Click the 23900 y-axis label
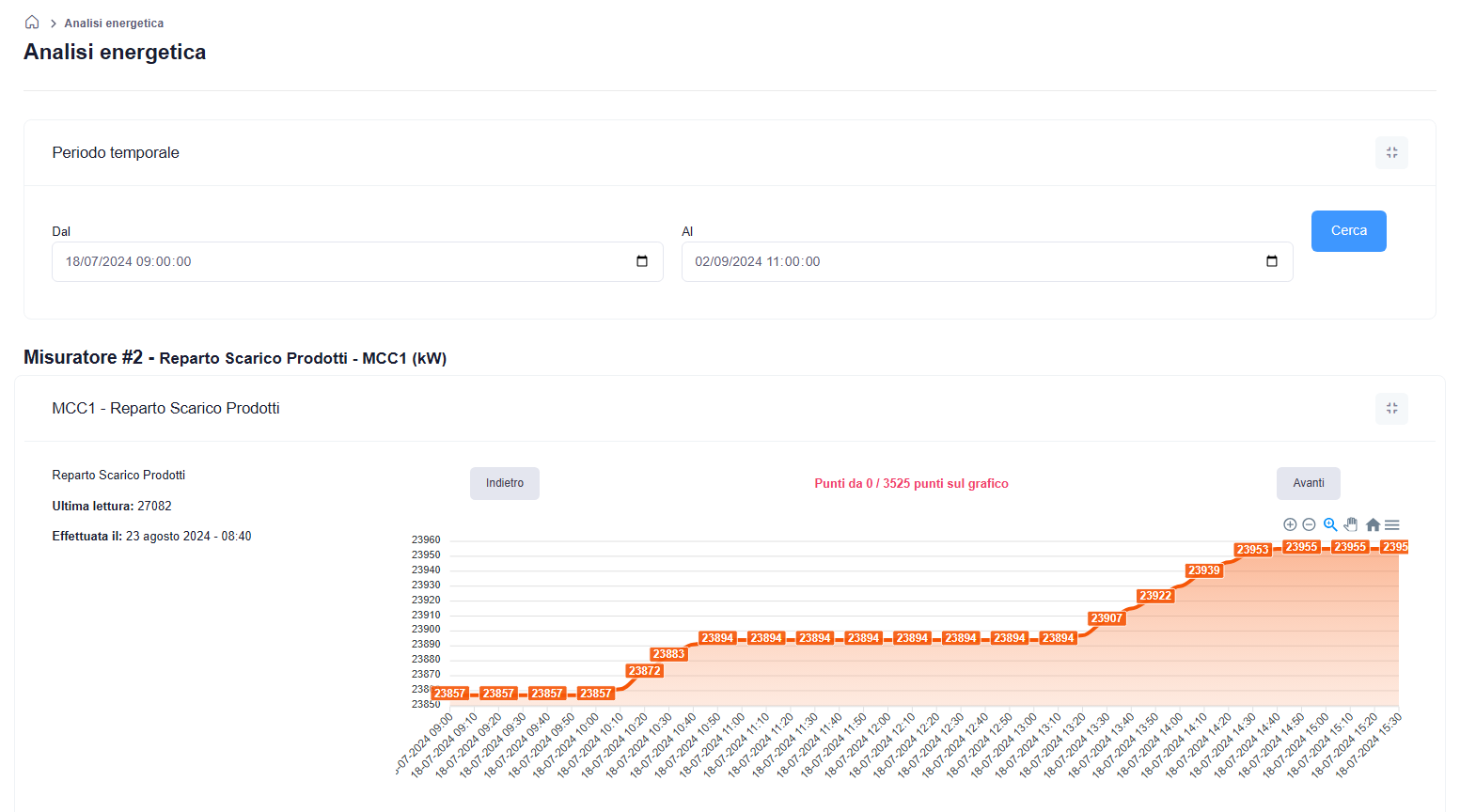Screen dimensions: 1460x812 tap(426, 629)
